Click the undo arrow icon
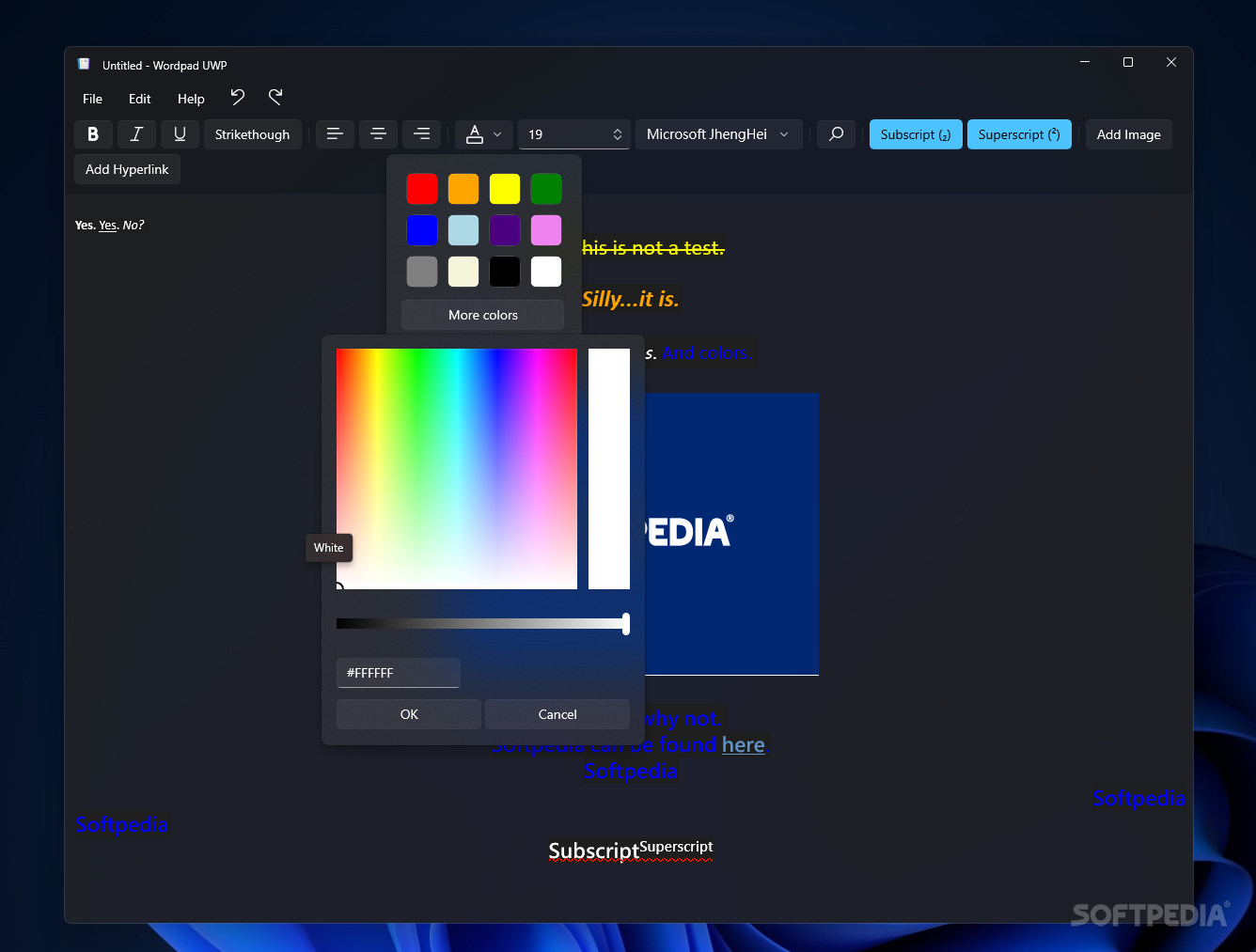 click(x=237, y=97)
